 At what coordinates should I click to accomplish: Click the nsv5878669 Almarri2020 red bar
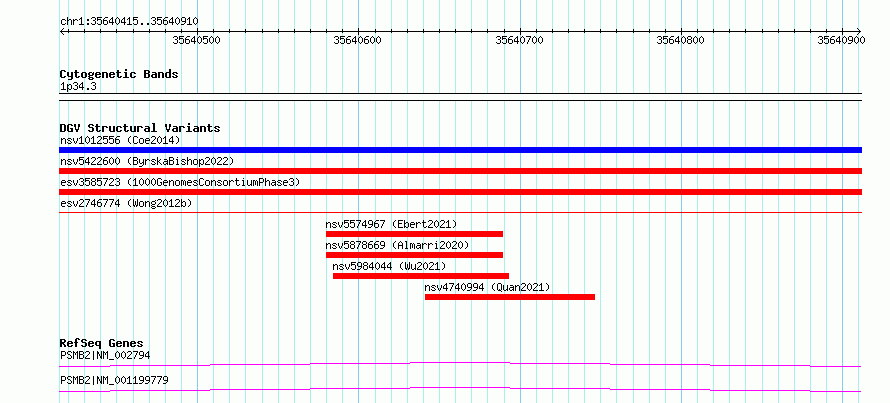(x=414, y=255)
